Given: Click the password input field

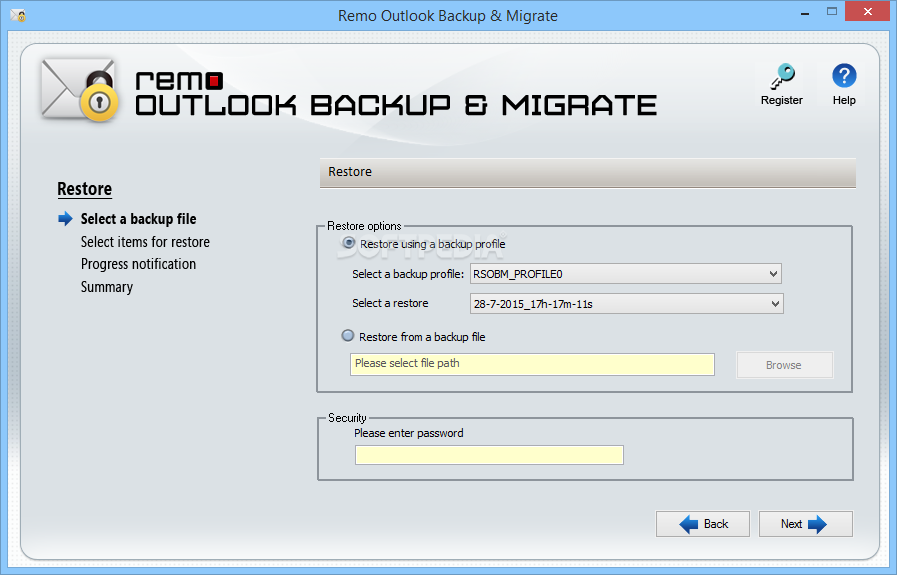Looking at the screenshot, I should point(489,455).
